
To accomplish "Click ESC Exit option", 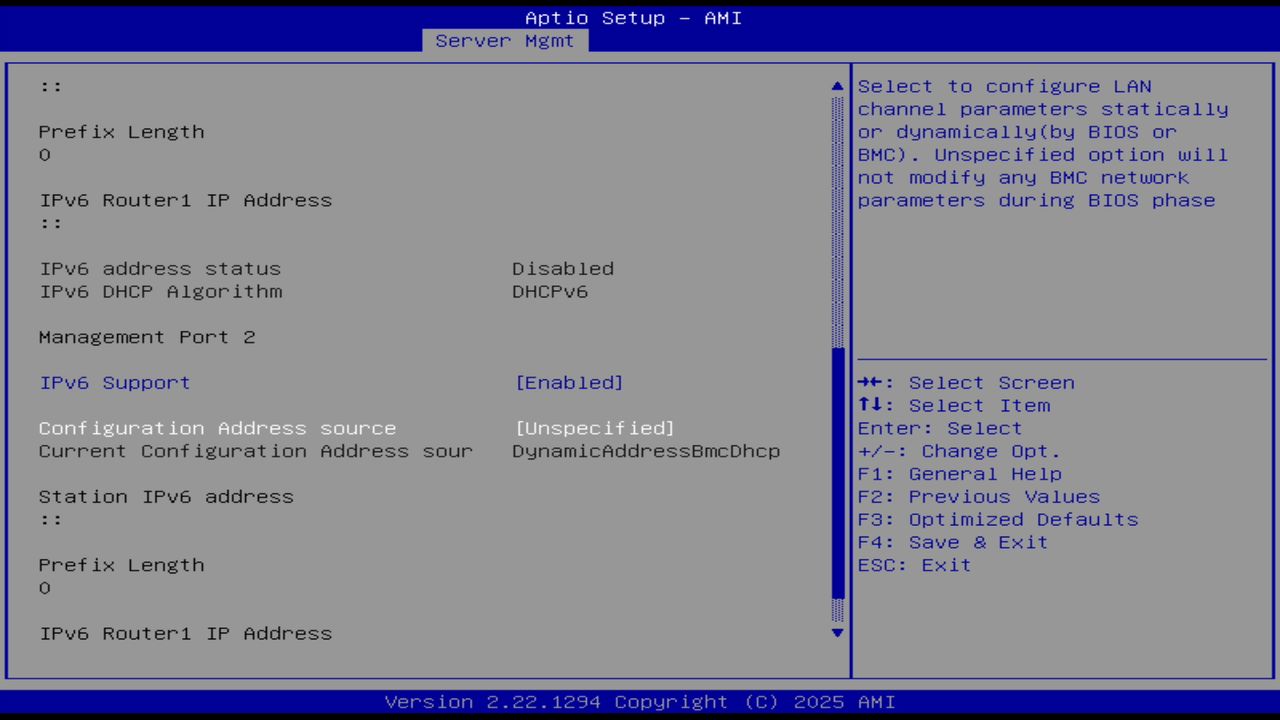I will point(913,565).
